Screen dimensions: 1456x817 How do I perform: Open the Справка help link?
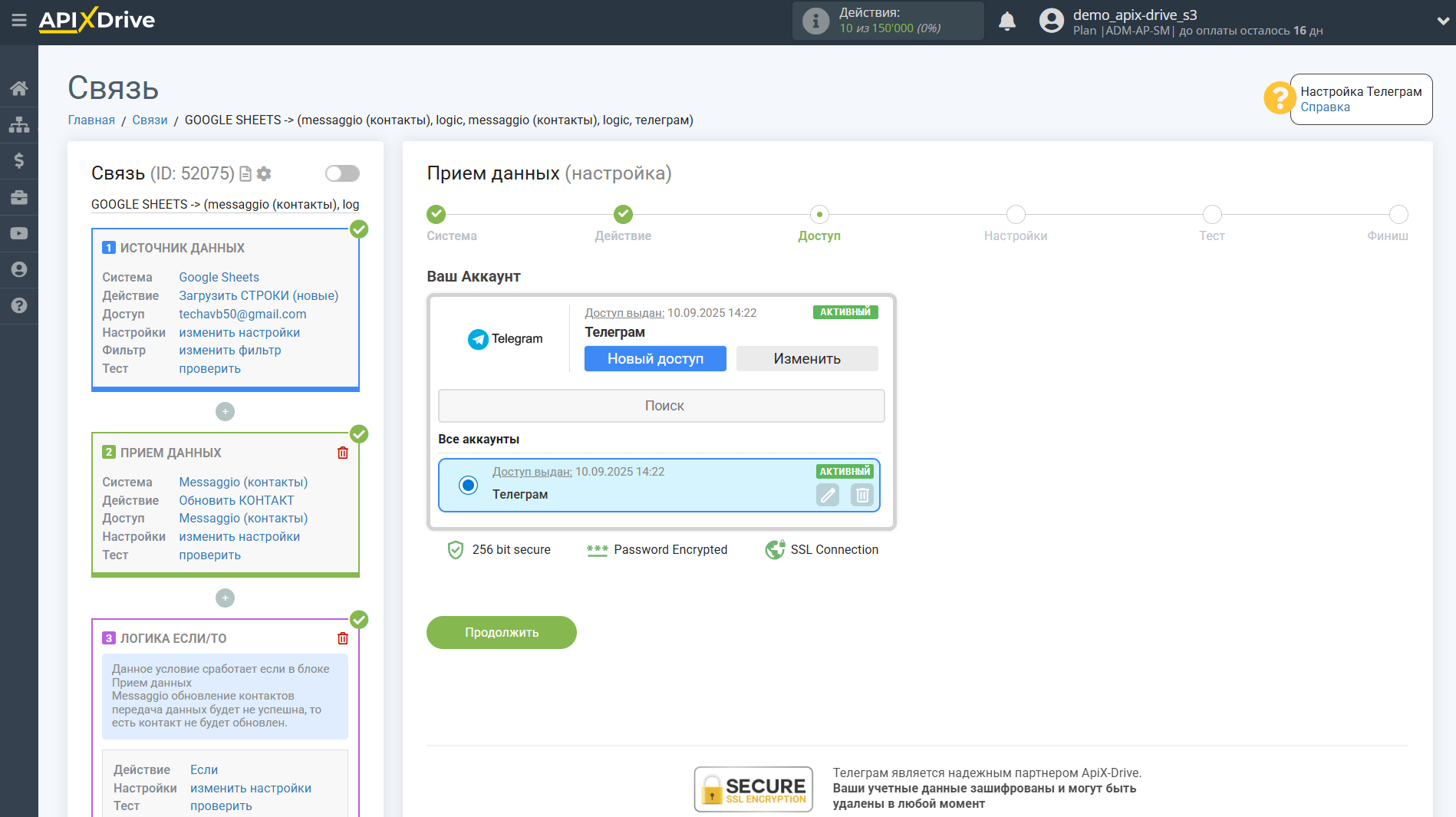[x=1325, y=107]
